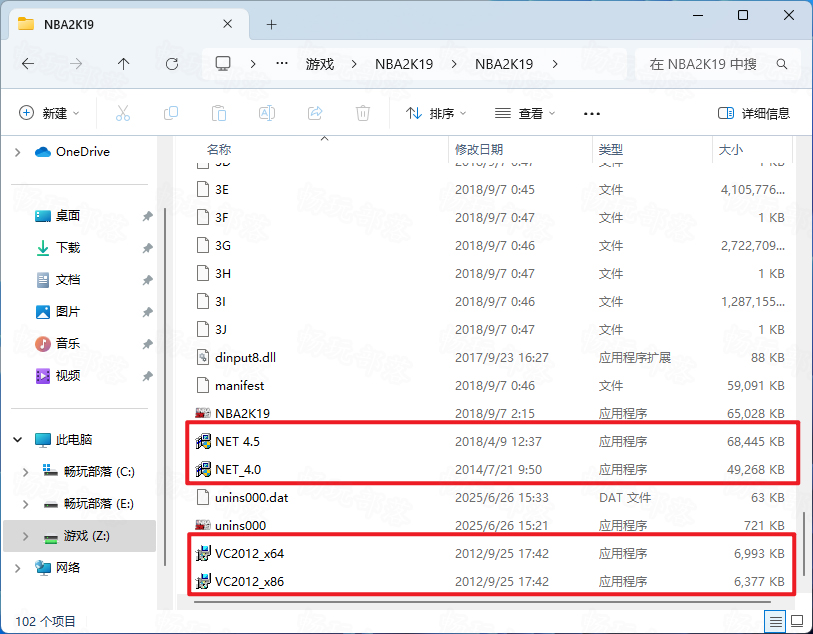
Task: Select the VC2012_x86 installer icon
Action: [x=203, y=581]
